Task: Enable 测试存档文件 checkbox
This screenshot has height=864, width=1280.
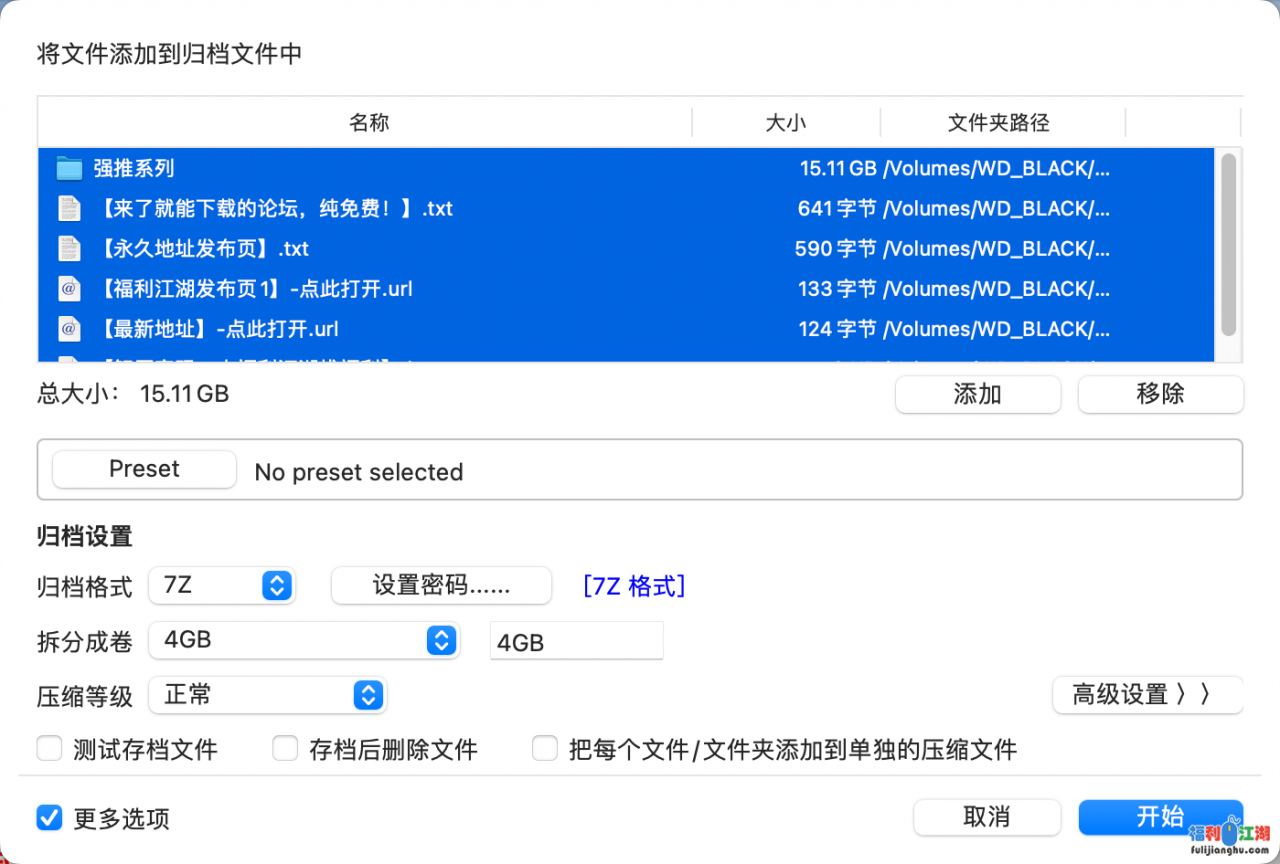Action: point(49,749)
